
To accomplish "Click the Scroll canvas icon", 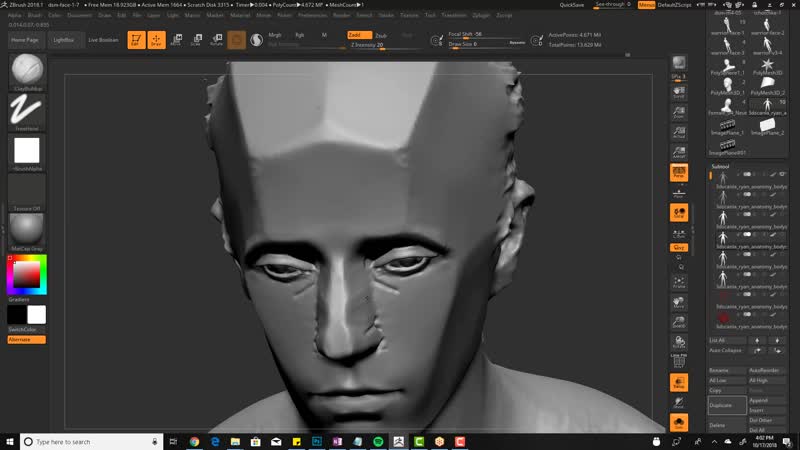I will point(679,92).
